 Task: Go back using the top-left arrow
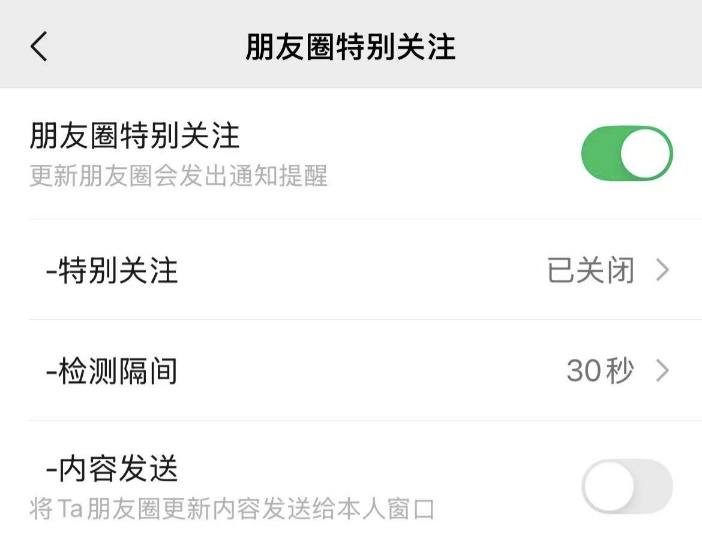pos(39,47)
